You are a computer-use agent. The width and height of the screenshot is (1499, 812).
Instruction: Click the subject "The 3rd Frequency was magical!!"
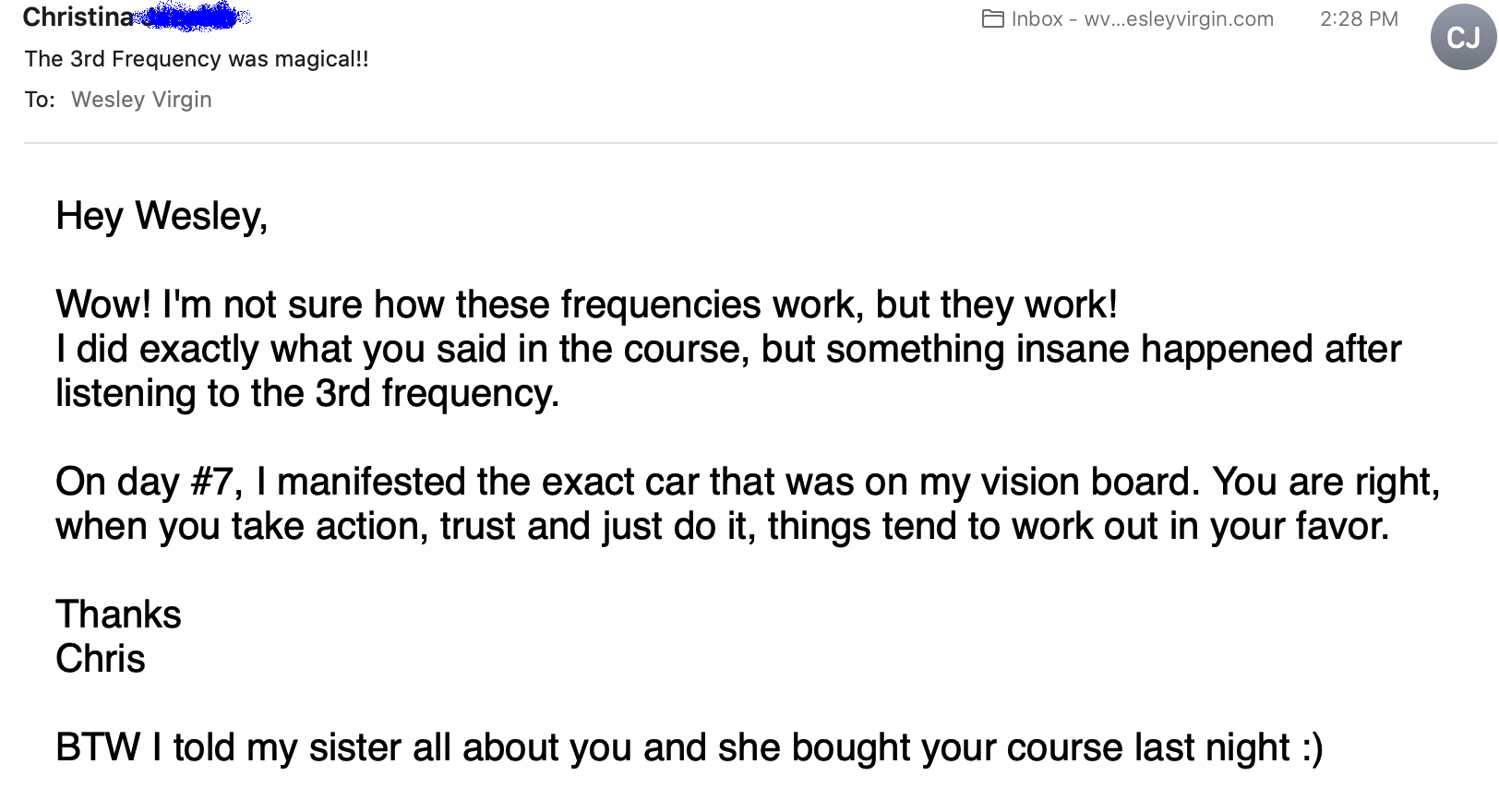coord(197,59)
